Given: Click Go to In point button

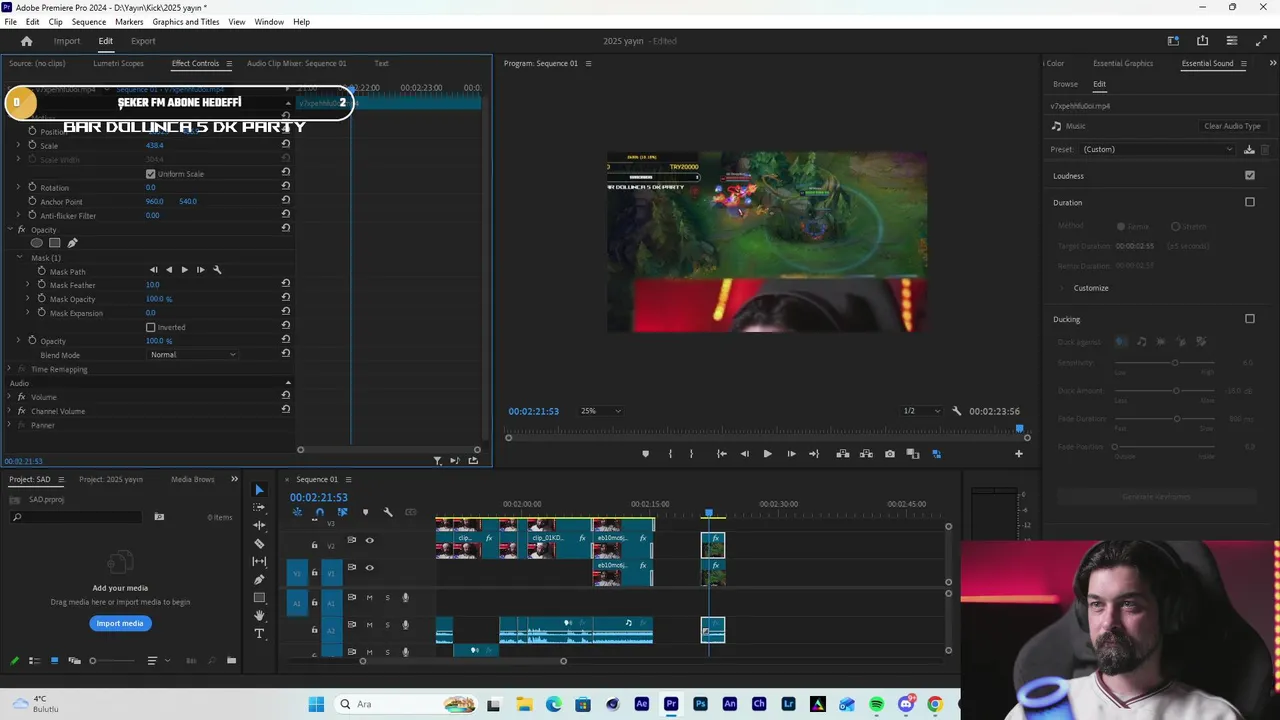Looking at the screenshot, I should coord(722,454).
